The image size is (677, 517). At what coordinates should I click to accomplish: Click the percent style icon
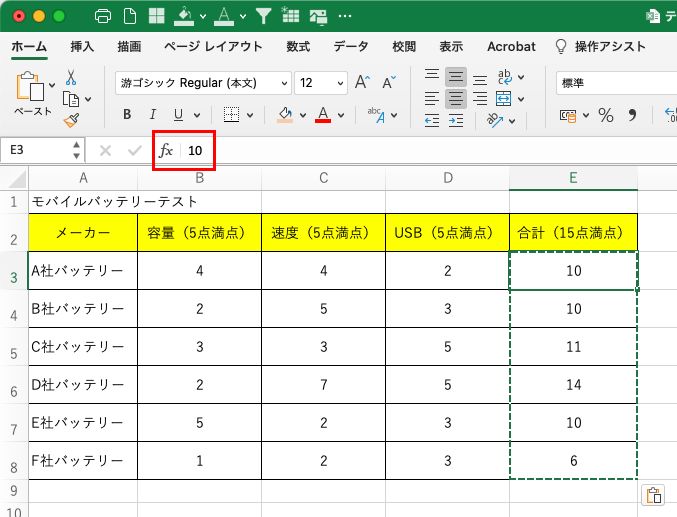click(x=605, y=115)
